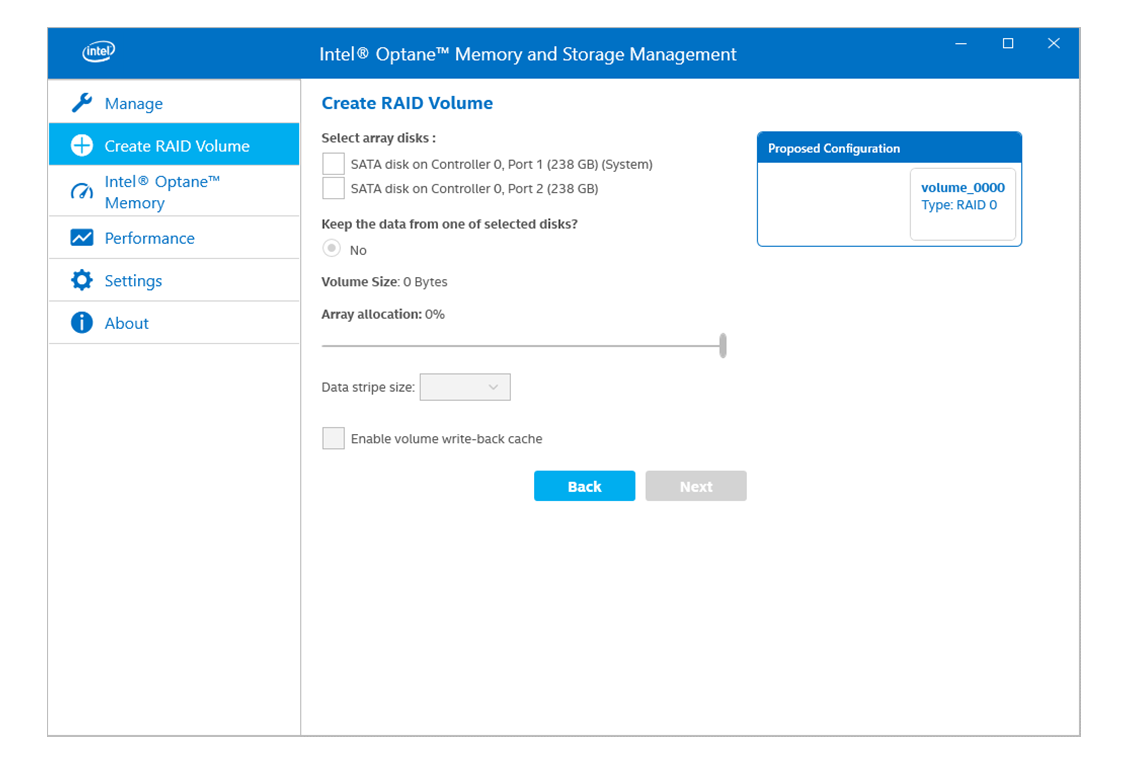Click the Settings gear icon

point(82,281)
